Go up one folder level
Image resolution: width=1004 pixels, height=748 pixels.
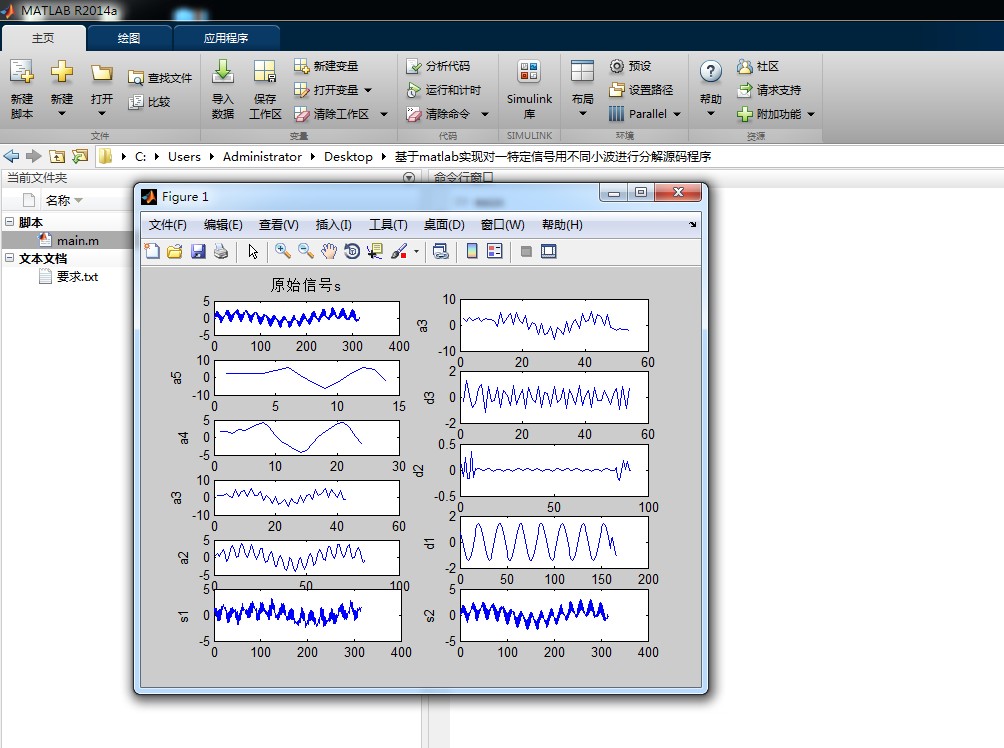point(57,156)
